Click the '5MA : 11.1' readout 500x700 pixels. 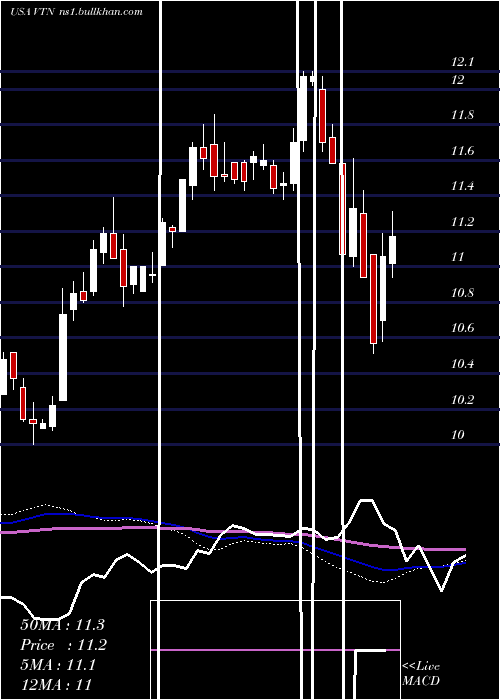(58, 665)
